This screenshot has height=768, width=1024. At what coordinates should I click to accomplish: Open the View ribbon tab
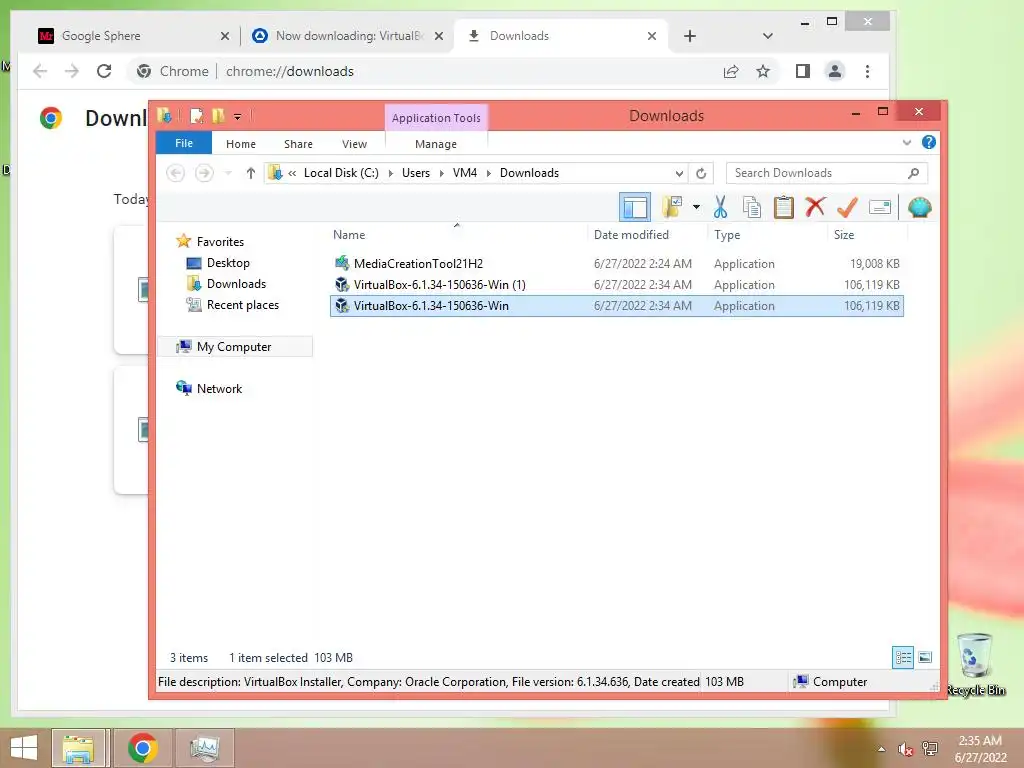pyautogui.click(x=355, y=144)
